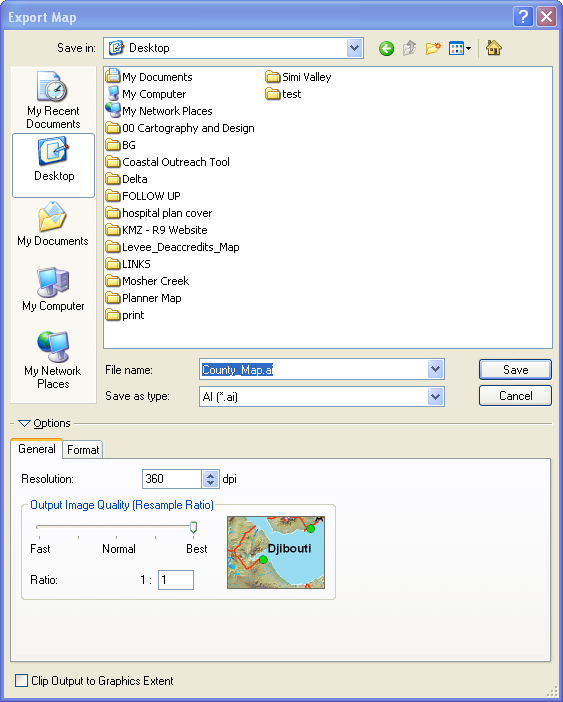Open My Network Places in the sidebar
This screenshot has width=563, height=702.
(53, 360)
